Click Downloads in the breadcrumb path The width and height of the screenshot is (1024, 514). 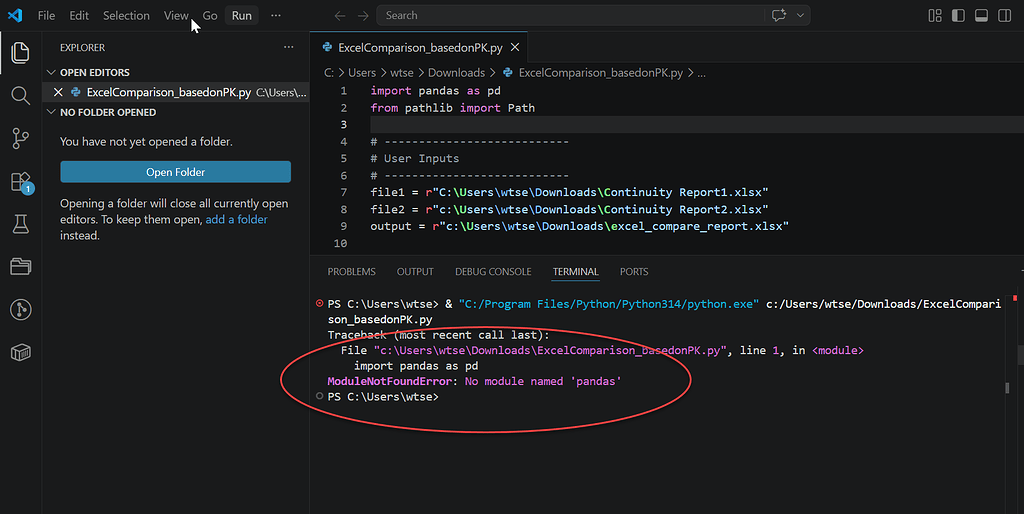coord(456,72)
